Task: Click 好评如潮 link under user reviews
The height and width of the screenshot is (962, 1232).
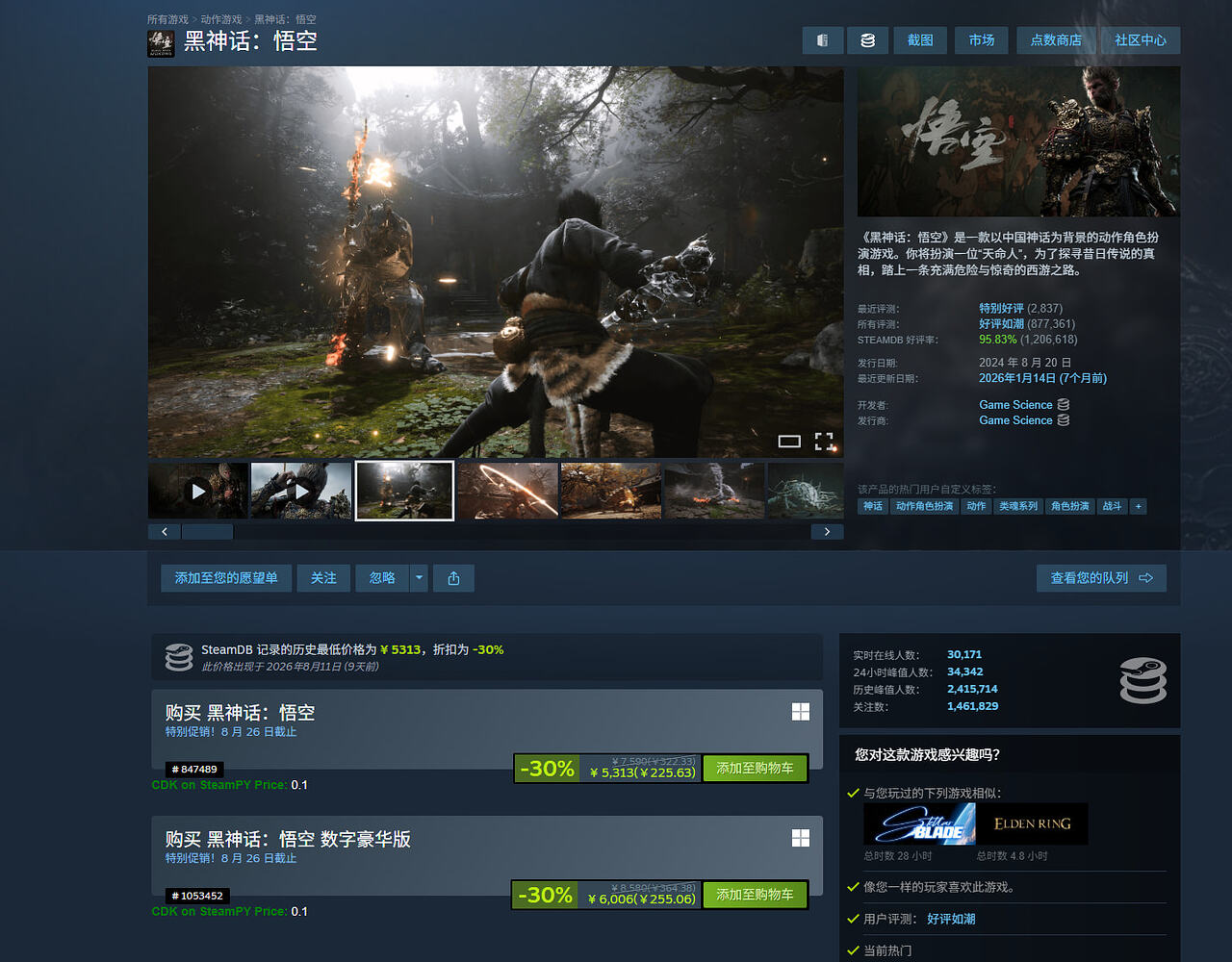Action: point(951,919)
